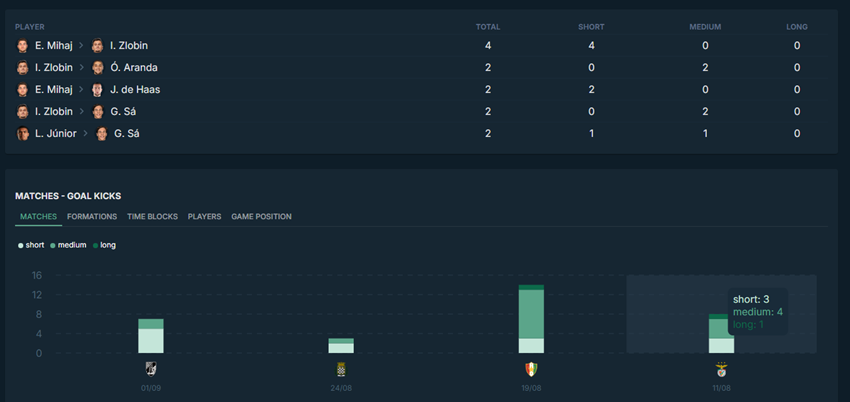Click the 24/08 match stacked bar
Viewport: 850px width, 402px height.
click(x=341, y=346)
